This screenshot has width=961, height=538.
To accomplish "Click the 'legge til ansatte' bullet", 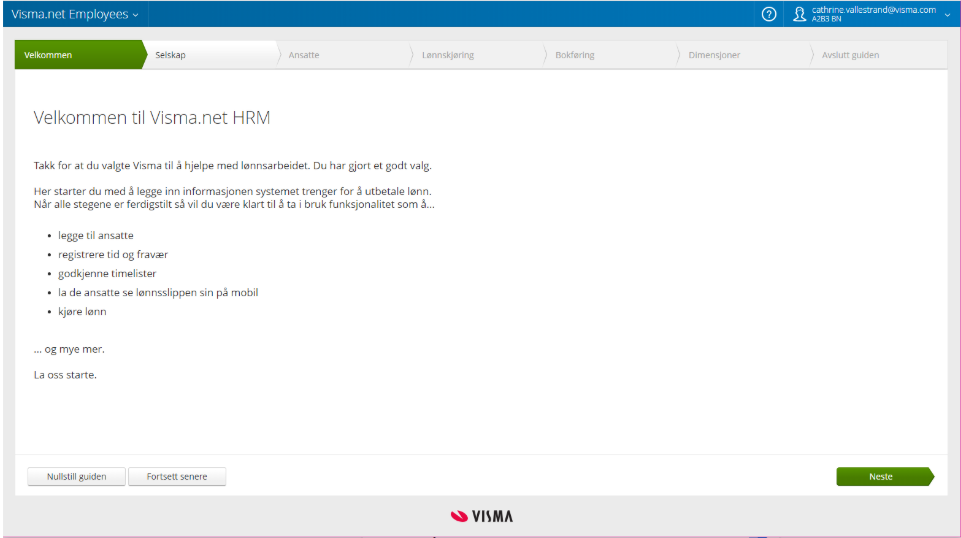I will (x=96, y=235).
